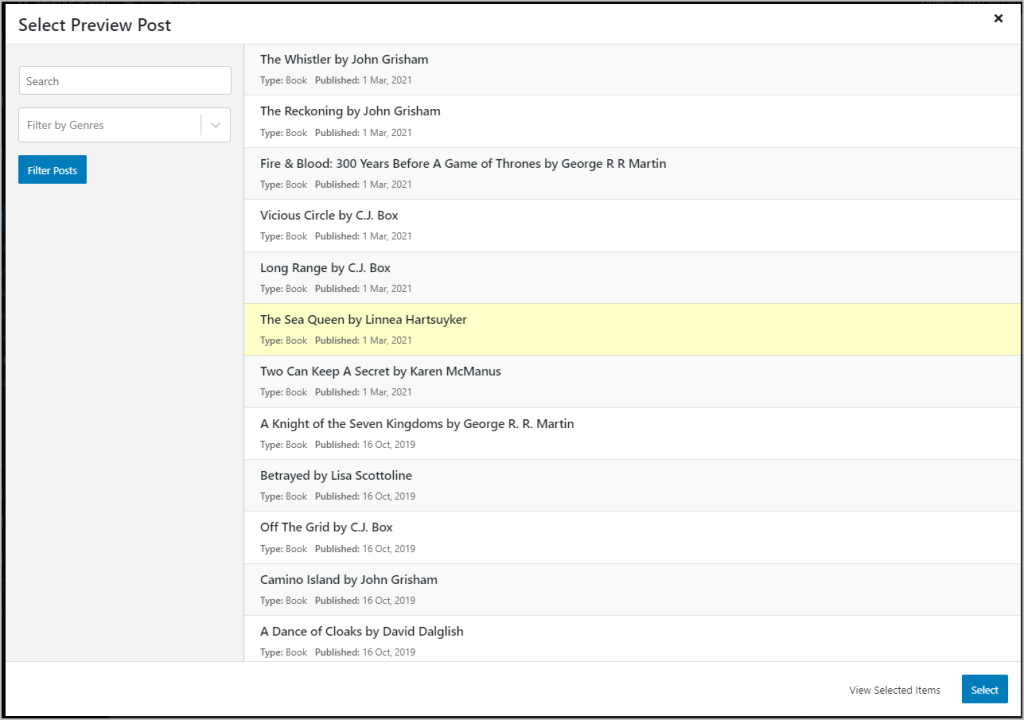The height and width of the screenshot is (720, 1024).
Task: Choose Two Can Keep A Secret post
Action: pos(380,372)
